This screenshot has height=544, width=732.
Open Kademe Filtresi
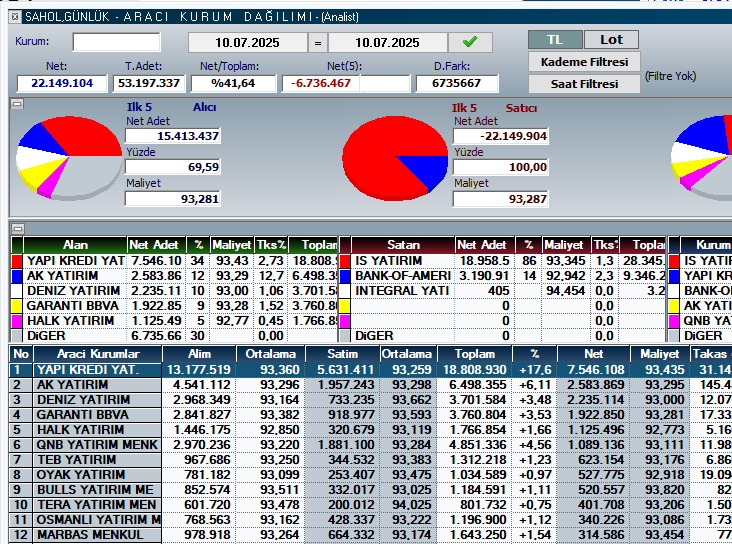point(584,62)
